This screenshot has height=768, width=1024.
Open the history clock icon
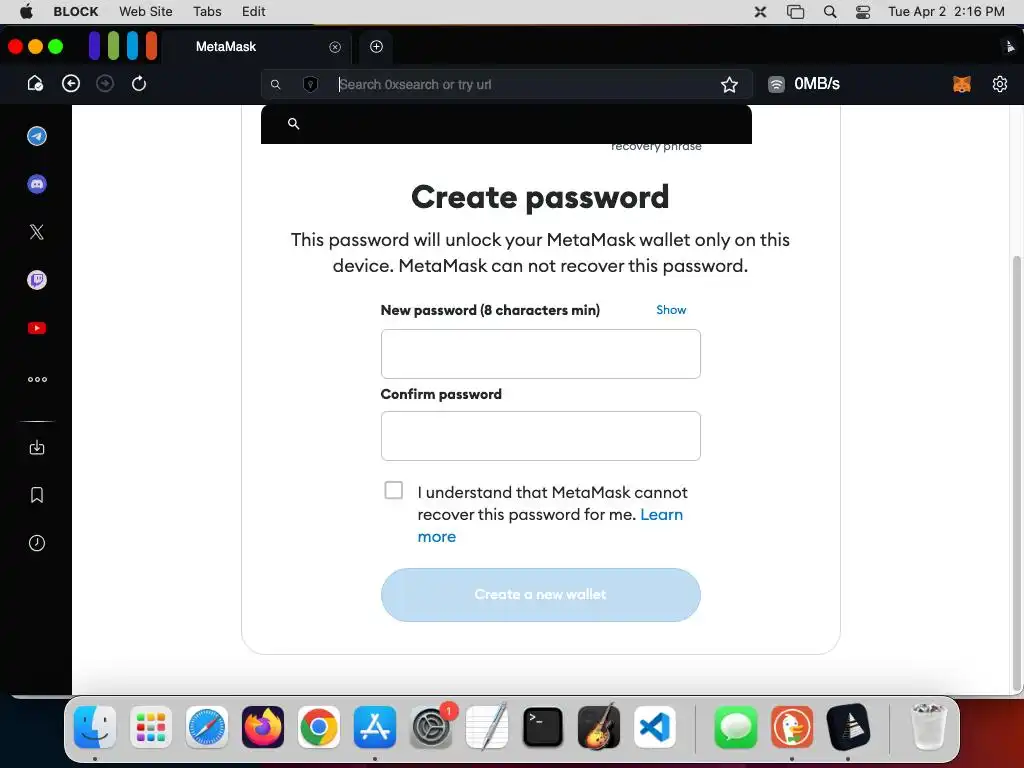coord(37,543)
